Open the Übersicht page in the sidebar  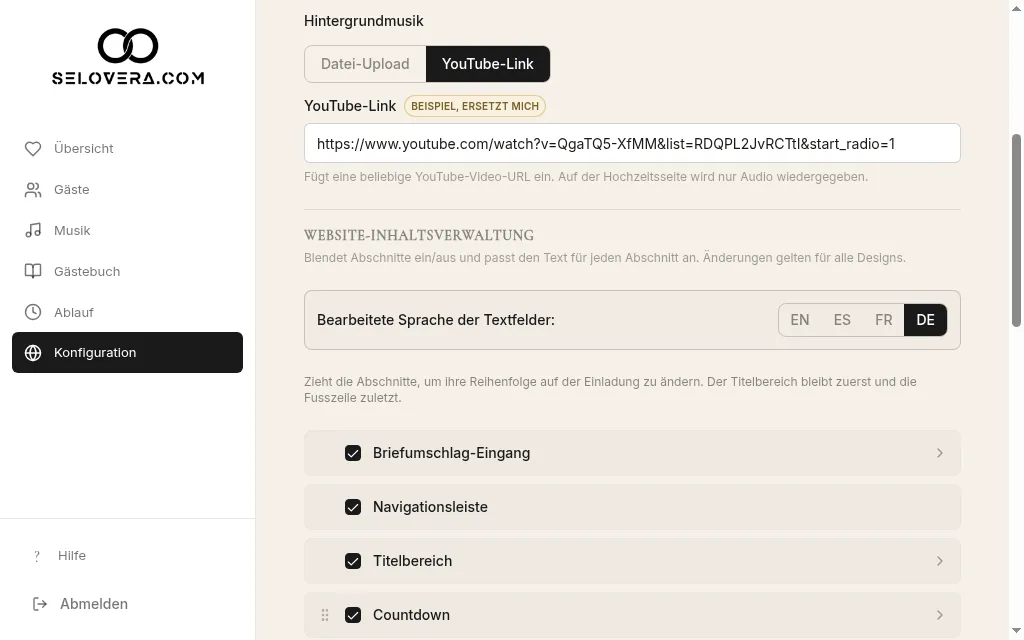[x=127, y=149]
